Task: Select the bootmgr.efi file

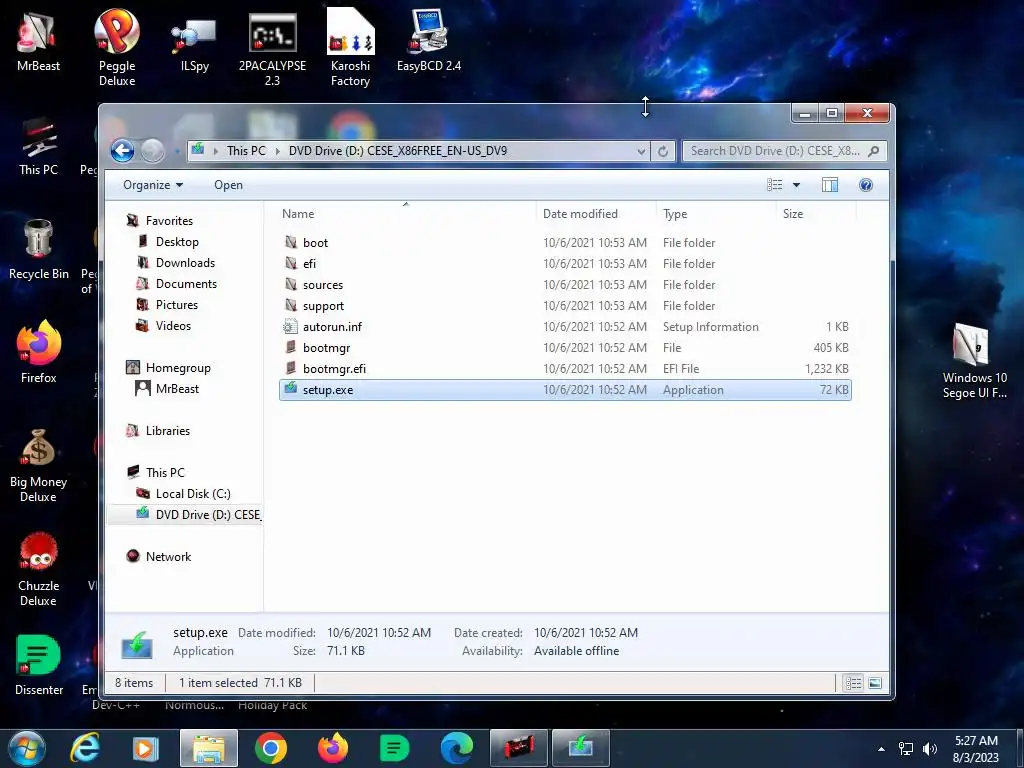Action: (x=565, y=368)
